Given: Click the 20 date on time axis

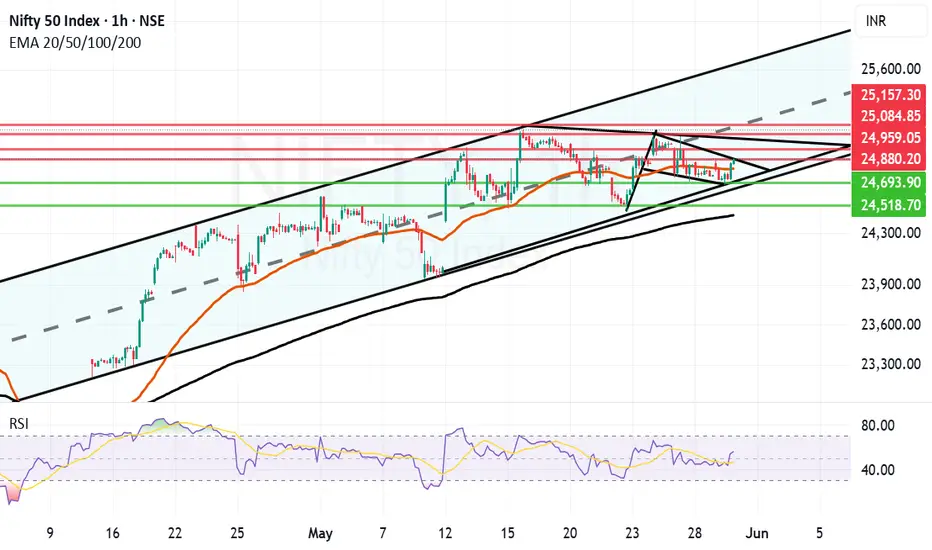Looking at the screenshot, I should (x=570, y=533).
